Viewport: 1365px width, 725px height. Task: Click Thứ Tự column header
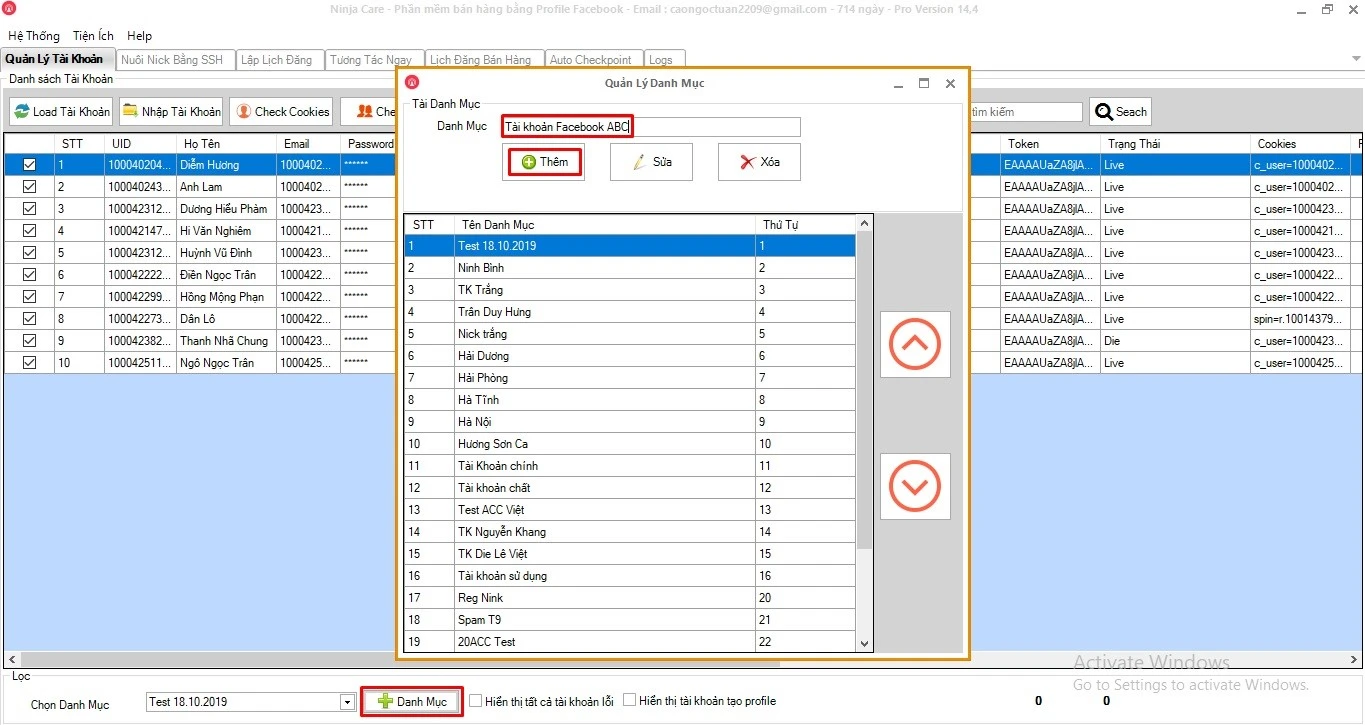[x=806, y=225]
